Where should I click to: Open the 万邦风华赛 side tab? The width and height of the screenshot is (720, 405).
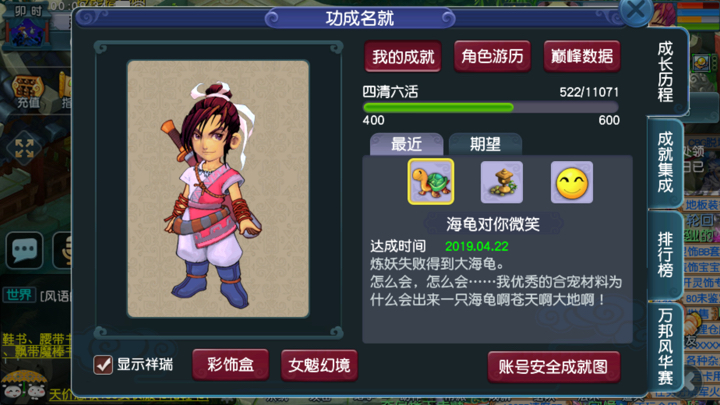pyautogui.click(x=665, y=347)
